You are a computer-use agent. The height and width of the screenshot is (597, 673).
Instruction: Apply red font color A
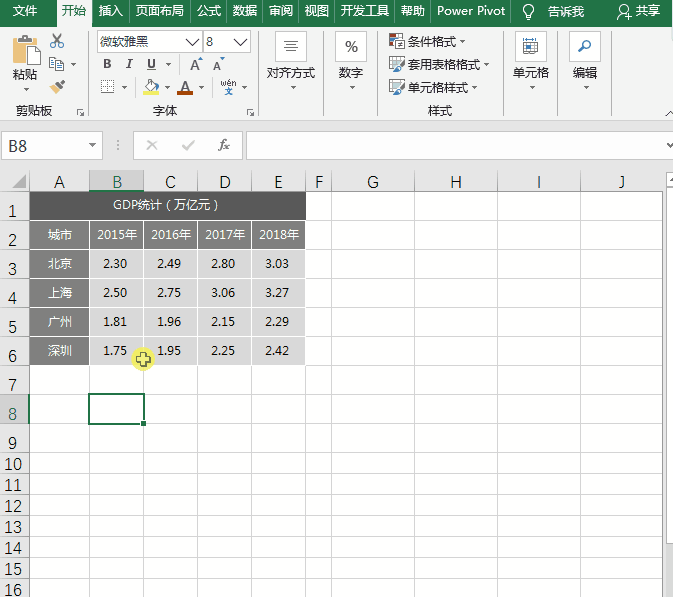185,87
